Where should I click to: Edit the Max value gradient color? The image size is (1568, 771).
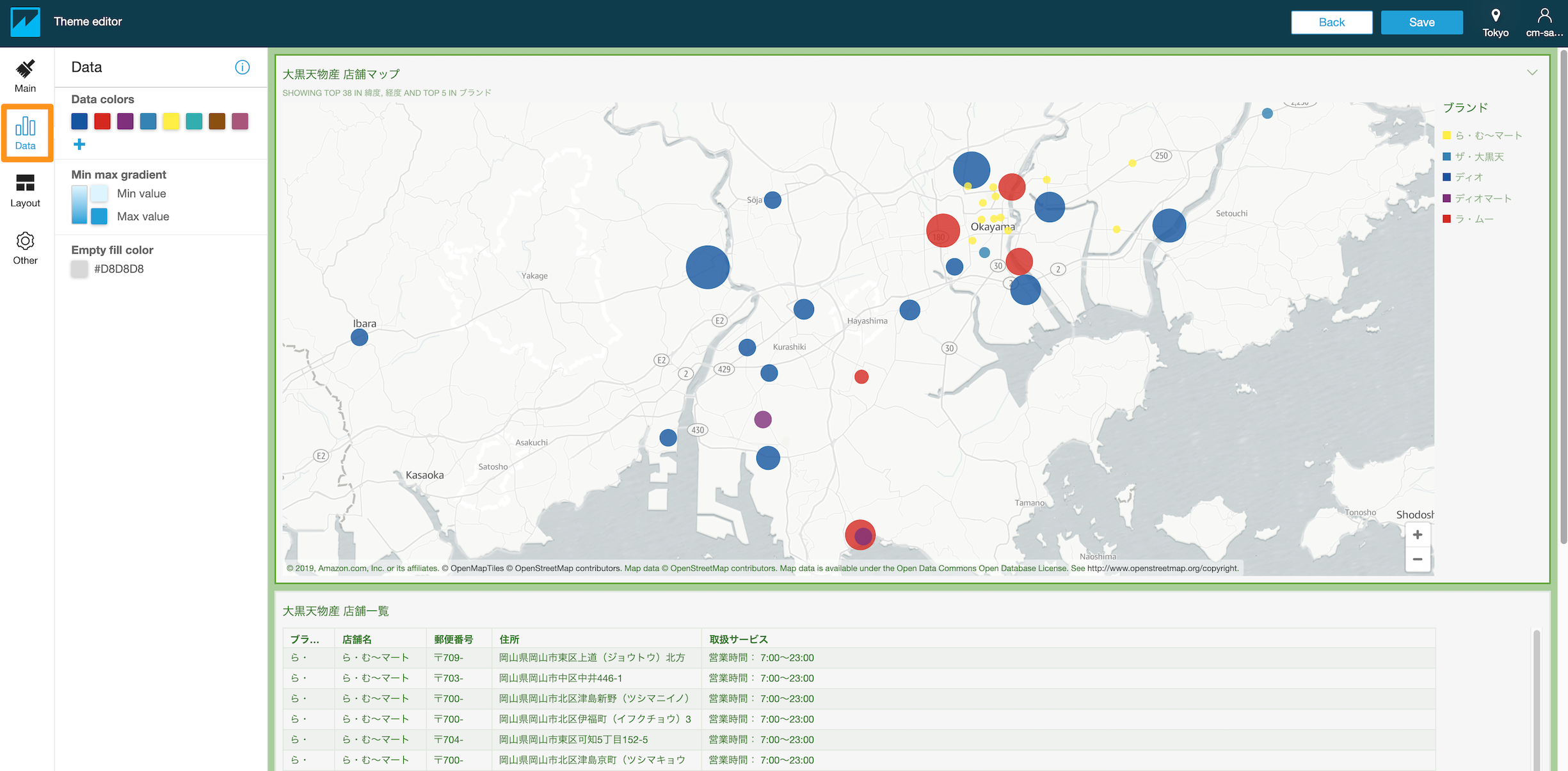click(x=99, y=216)
